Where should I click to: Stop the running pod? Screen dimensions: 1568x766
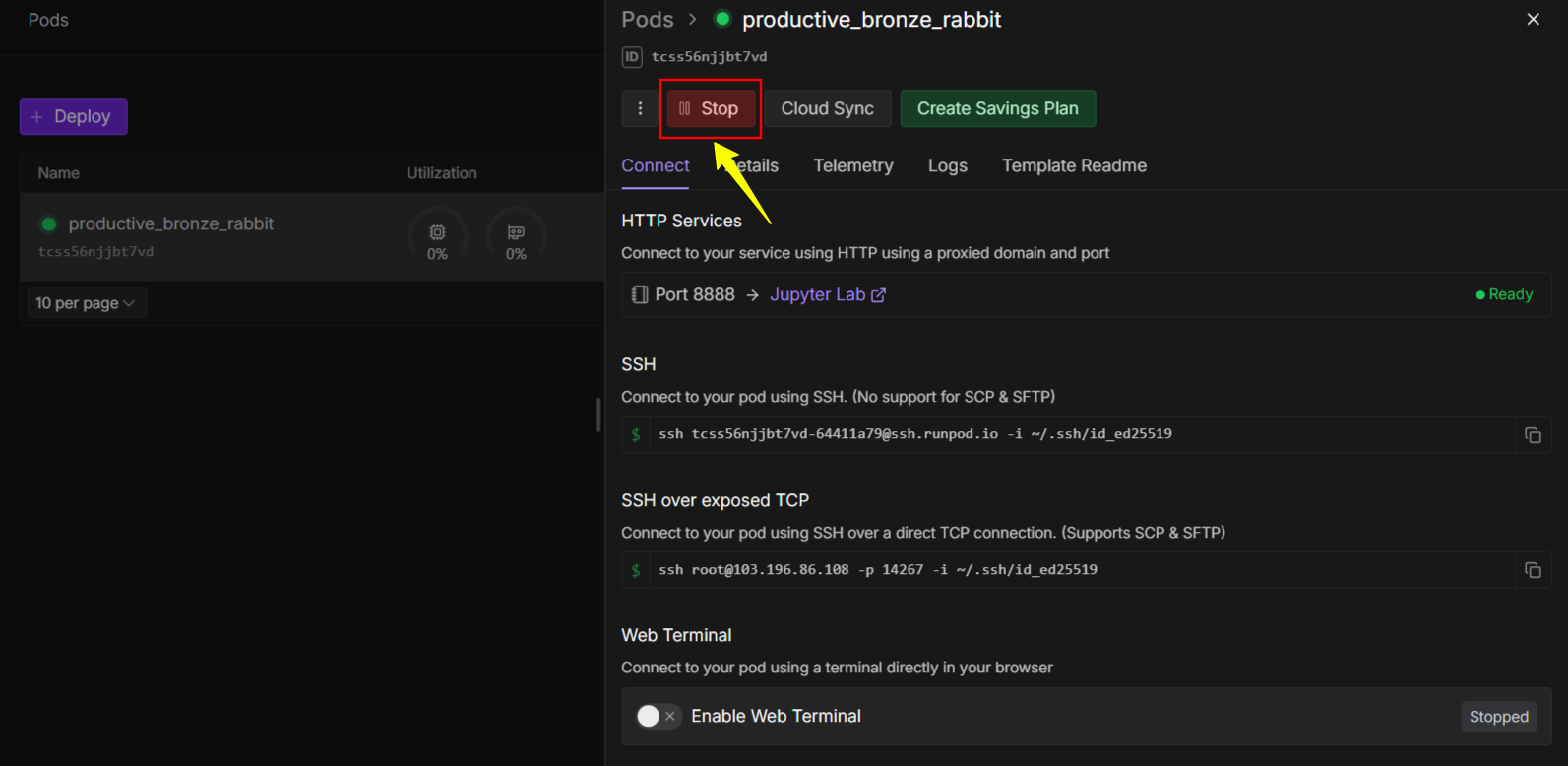(710, 108)
